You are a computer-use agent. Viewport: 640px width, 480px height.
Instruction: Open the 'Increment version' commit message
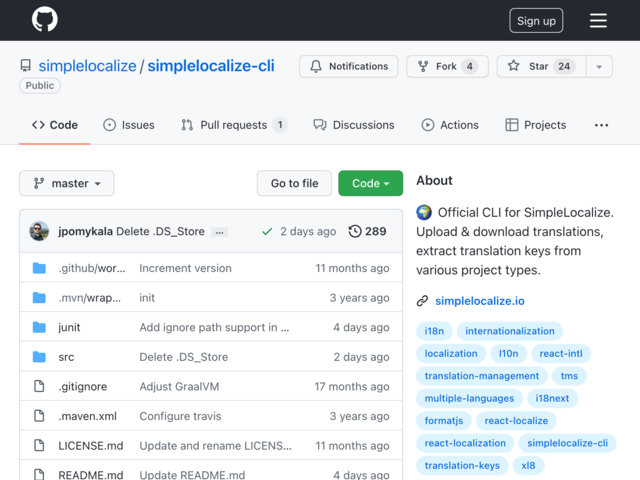(186, 268)
